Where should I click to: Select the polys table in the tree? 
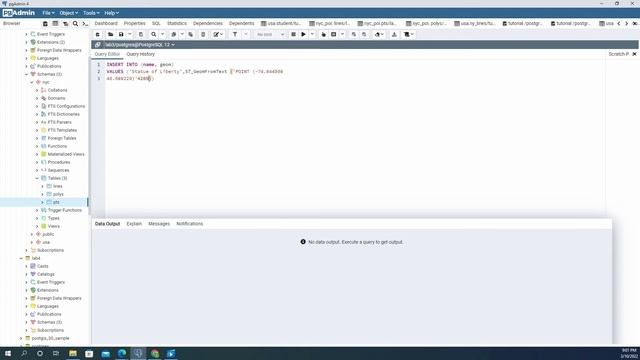click(58, 194)
